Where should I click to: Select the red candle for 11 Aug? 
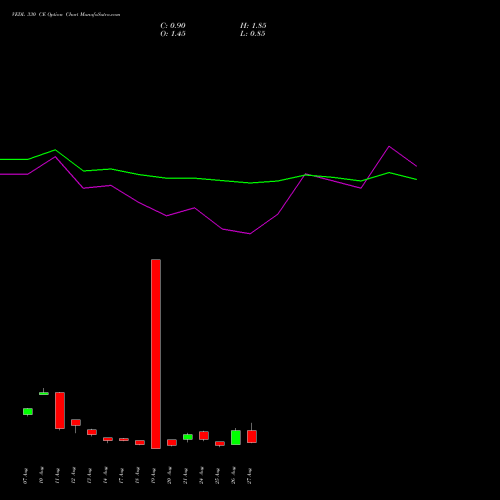click(60, 410)
